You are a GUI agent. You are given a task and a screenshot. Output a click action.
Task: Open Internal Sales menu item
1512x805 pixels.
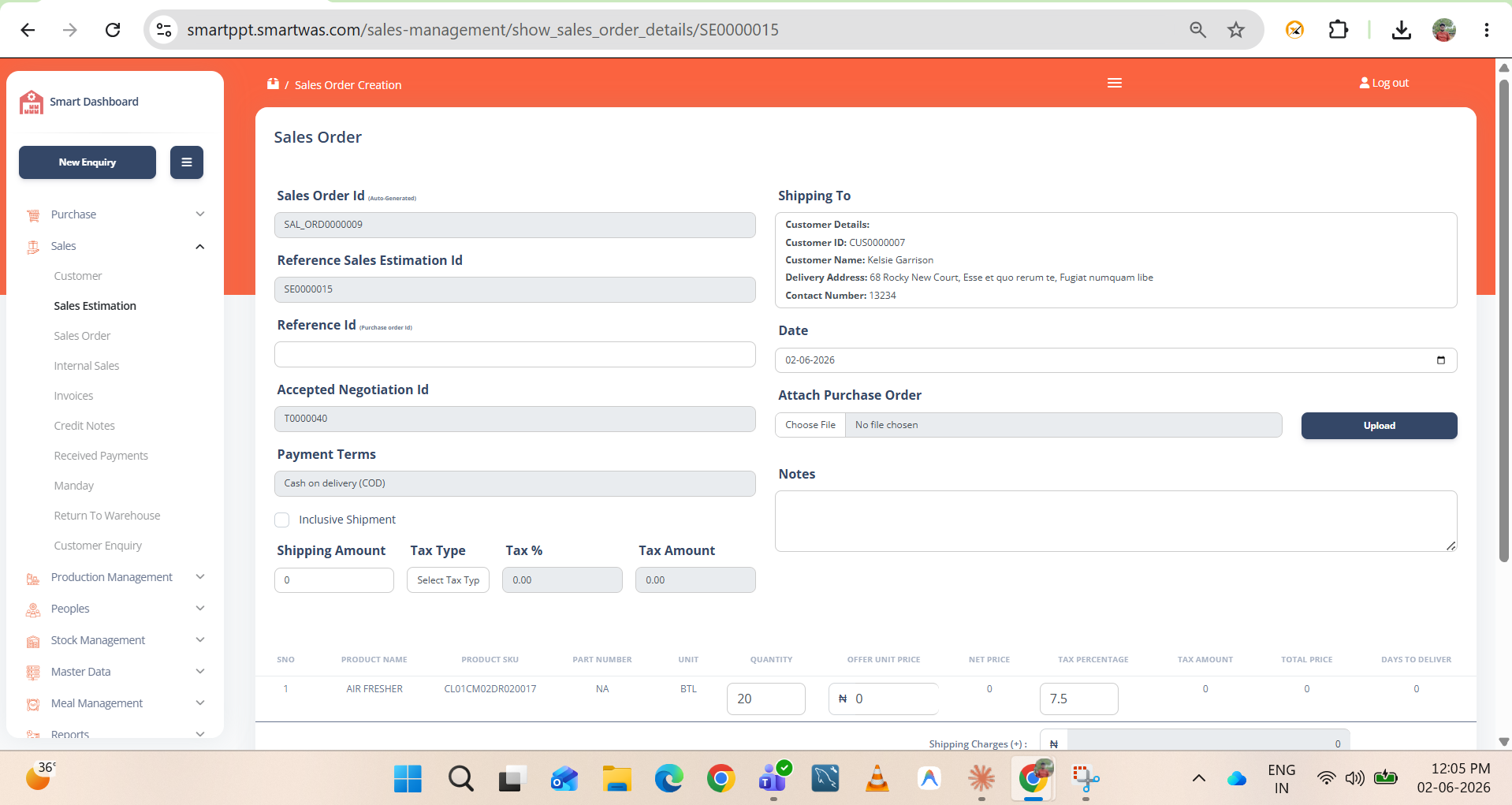tap(87, 366)
